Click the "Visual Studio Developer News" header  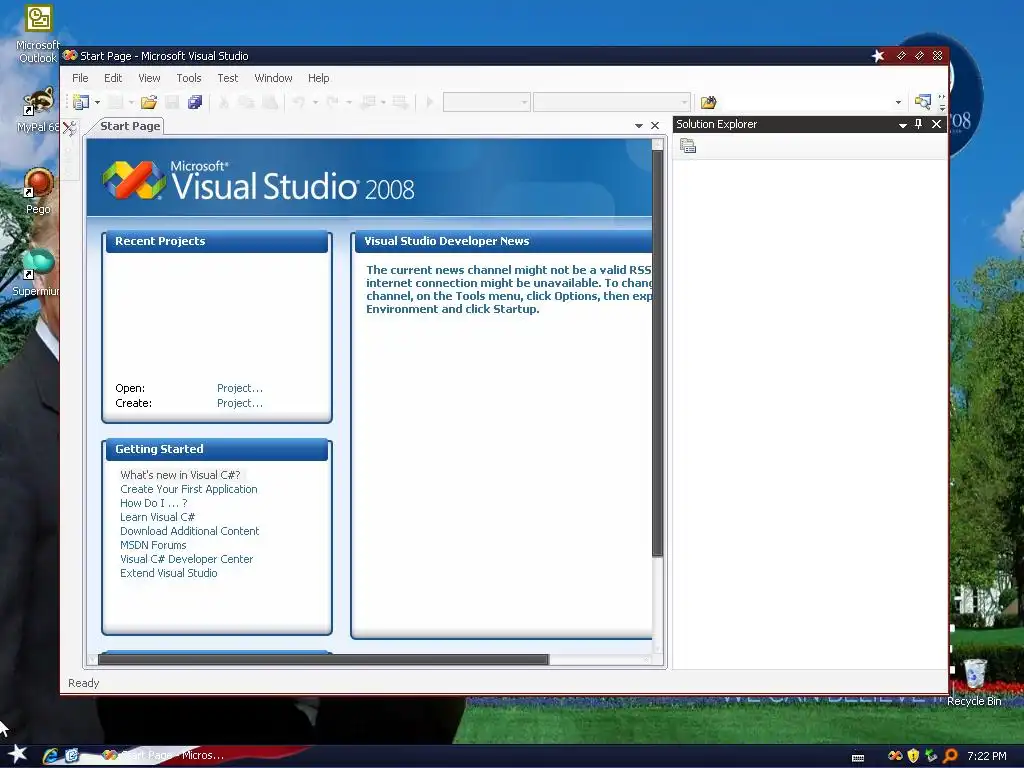coord(503,241)
